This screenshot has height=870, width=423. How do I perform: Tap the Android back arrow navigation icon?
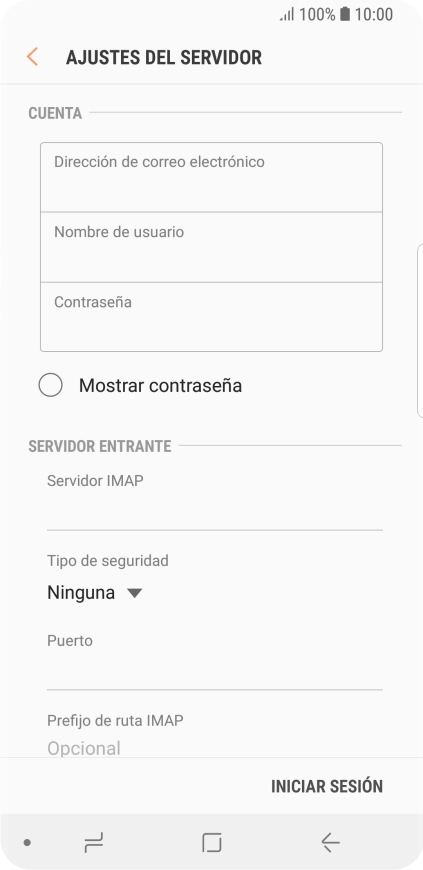tap(330, 843)
